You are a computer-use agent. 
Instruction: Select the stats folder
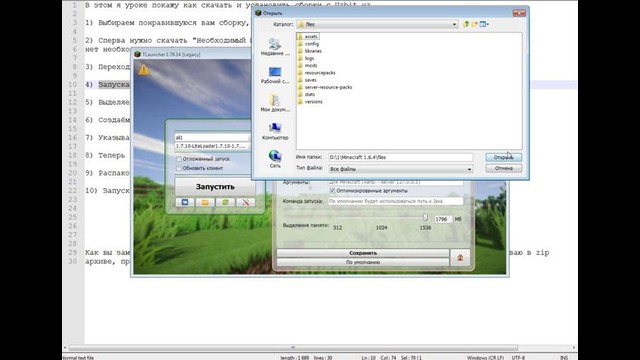(306, 94)
